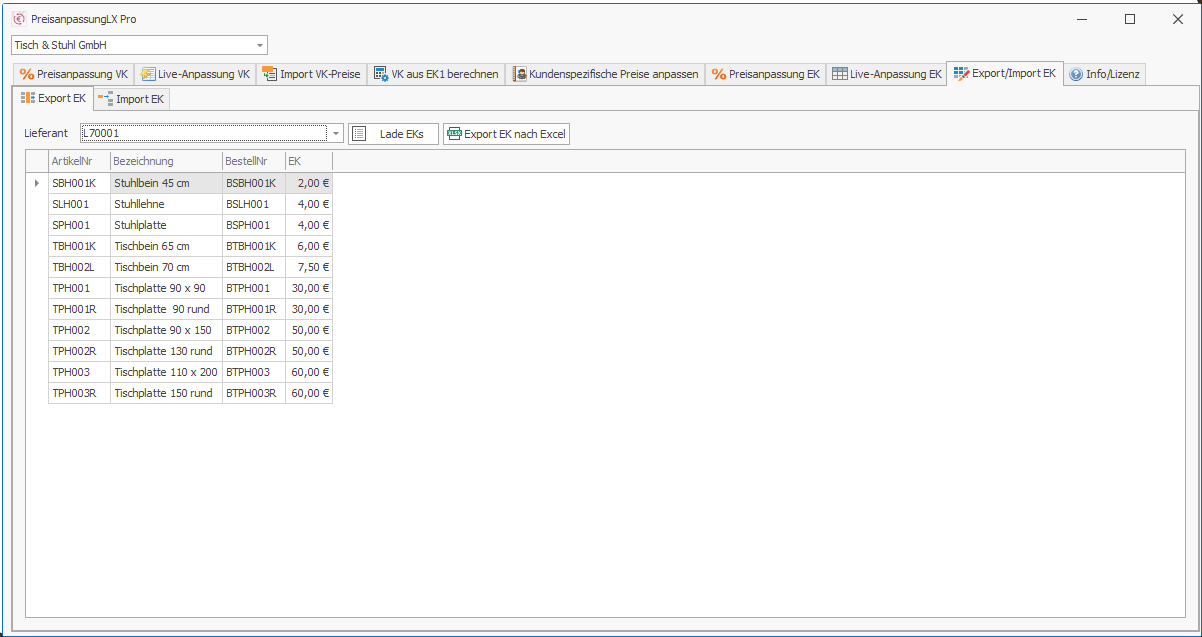The height and width of the screenshot is (637, 1202).
Task: Click Export EK nach Excel button
Action: click(x=506, y=134)
